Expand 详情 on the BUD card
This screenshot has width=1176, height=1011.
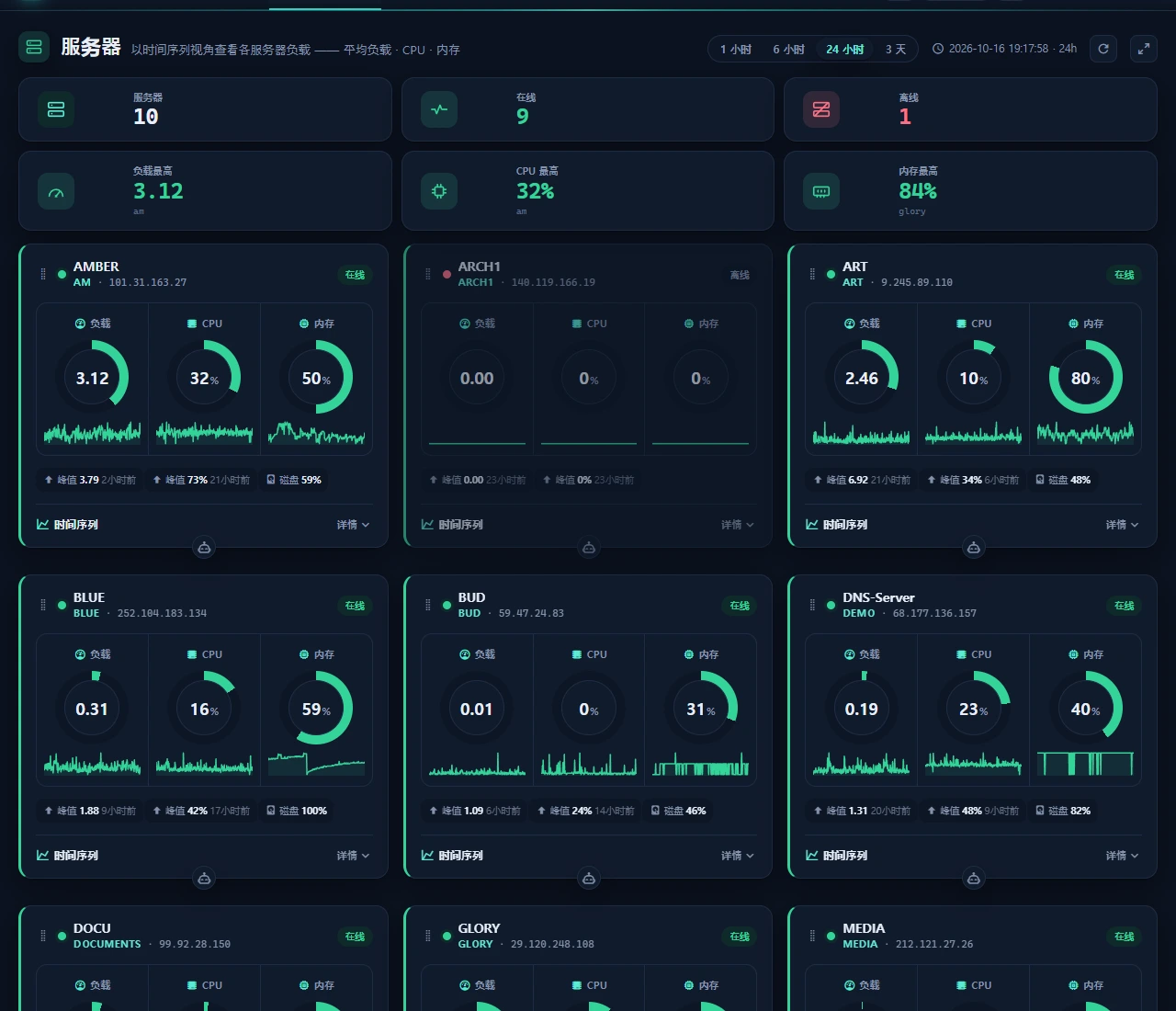click(x=738, y=856)
